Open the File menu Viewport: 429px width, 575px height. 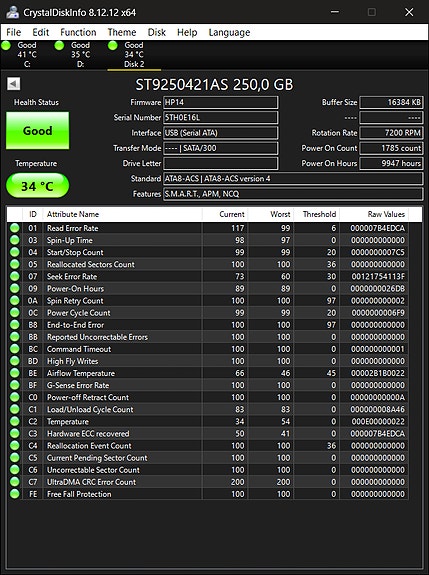click(14, 32)
